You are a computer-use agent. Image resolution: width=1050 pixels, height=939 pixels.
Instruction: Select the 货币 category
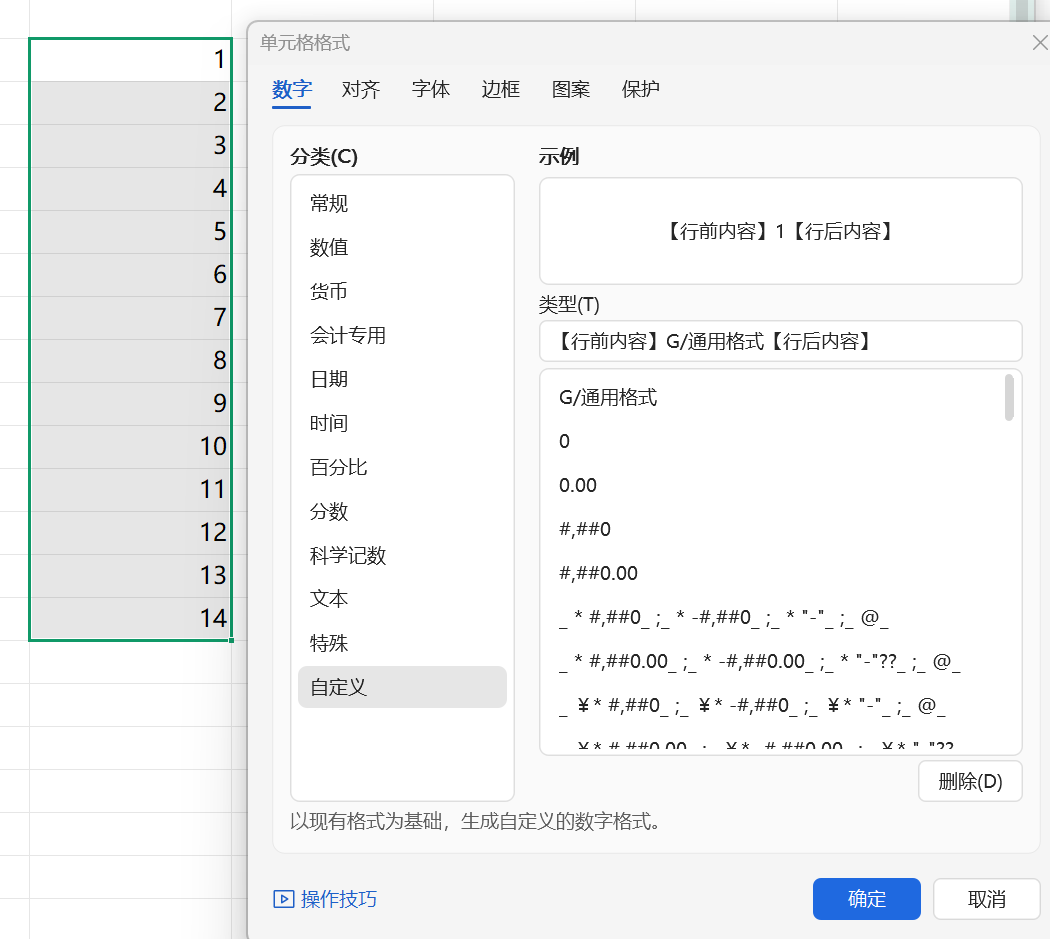point(329,292)
